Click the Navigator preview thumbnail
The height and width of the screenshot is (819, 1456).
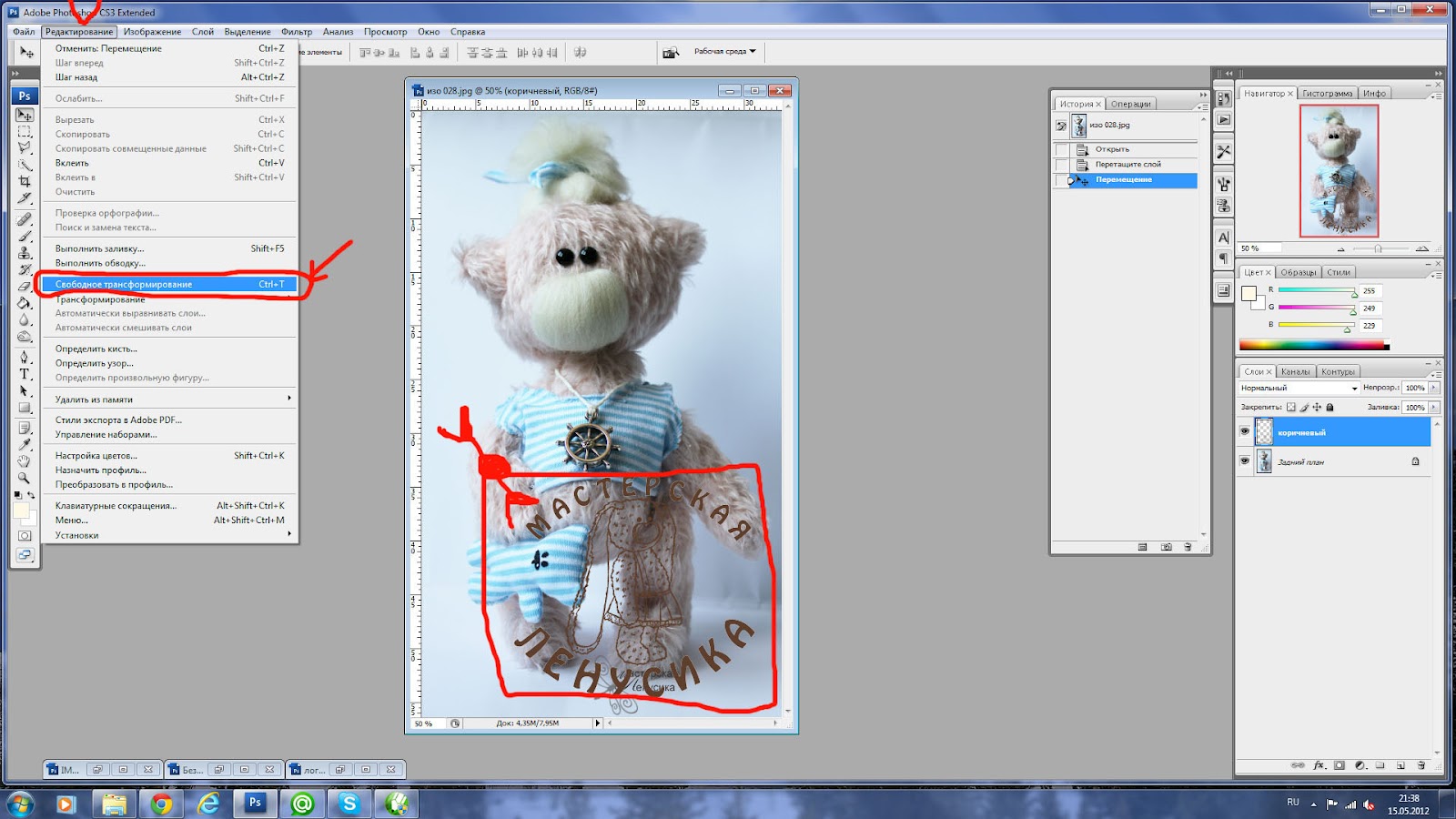pyautogui.click(x=1339, y=171)
